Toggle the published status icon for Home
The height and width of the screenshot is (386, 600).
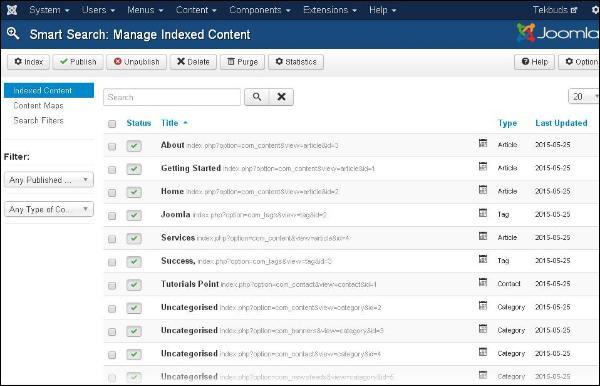[x=134, y=192]
